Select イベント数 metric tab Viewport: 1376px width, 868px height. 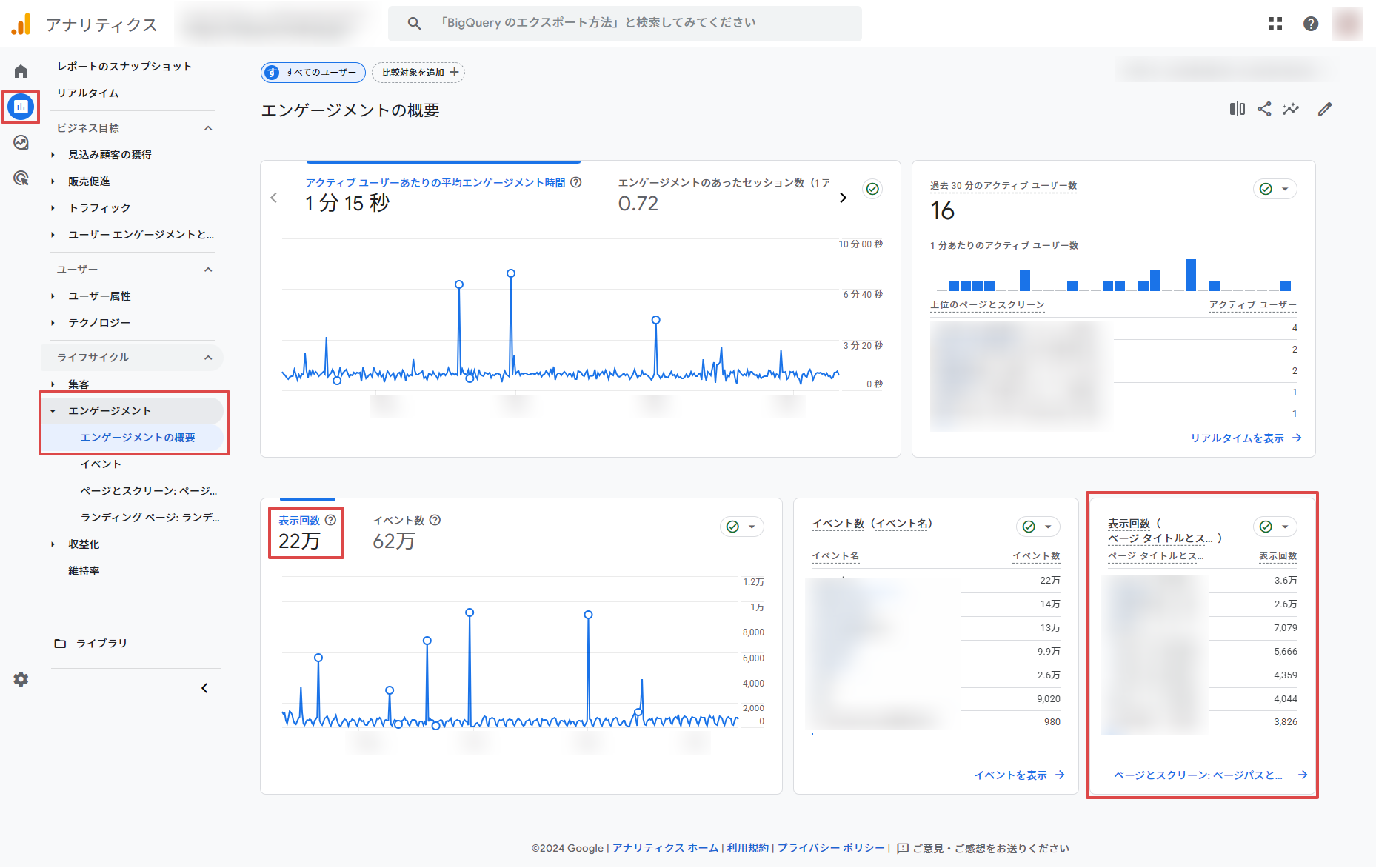point(407,533)
